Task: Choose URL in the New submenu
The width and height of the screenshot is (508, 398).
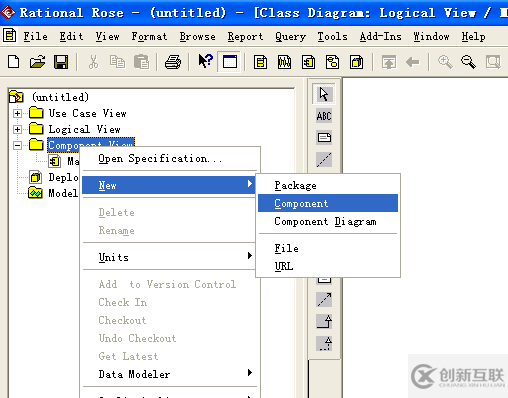Action: pyautogui.click(x=328, y=266)
